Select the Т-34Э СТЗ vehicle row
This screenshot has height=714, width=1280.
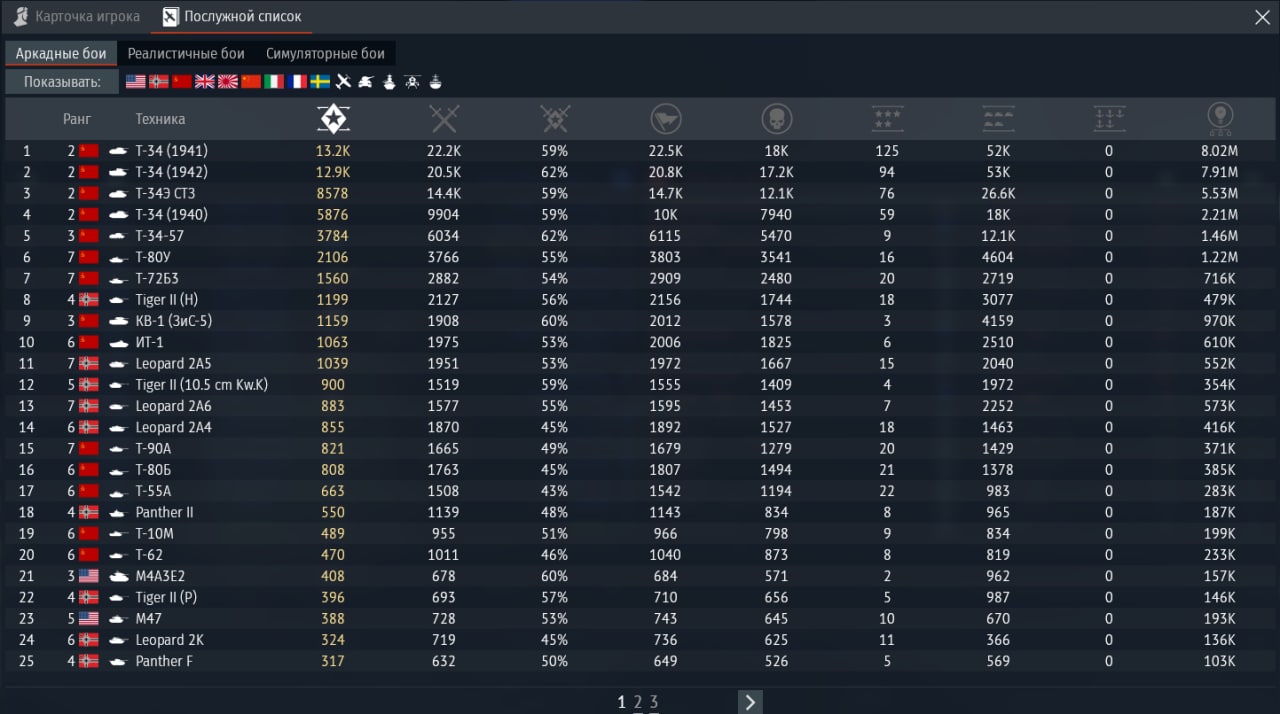point(640,193)
